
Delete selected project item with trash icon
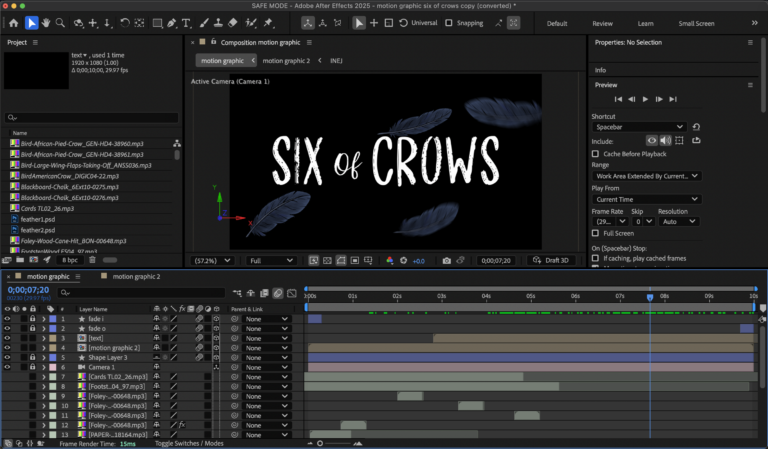92,260
